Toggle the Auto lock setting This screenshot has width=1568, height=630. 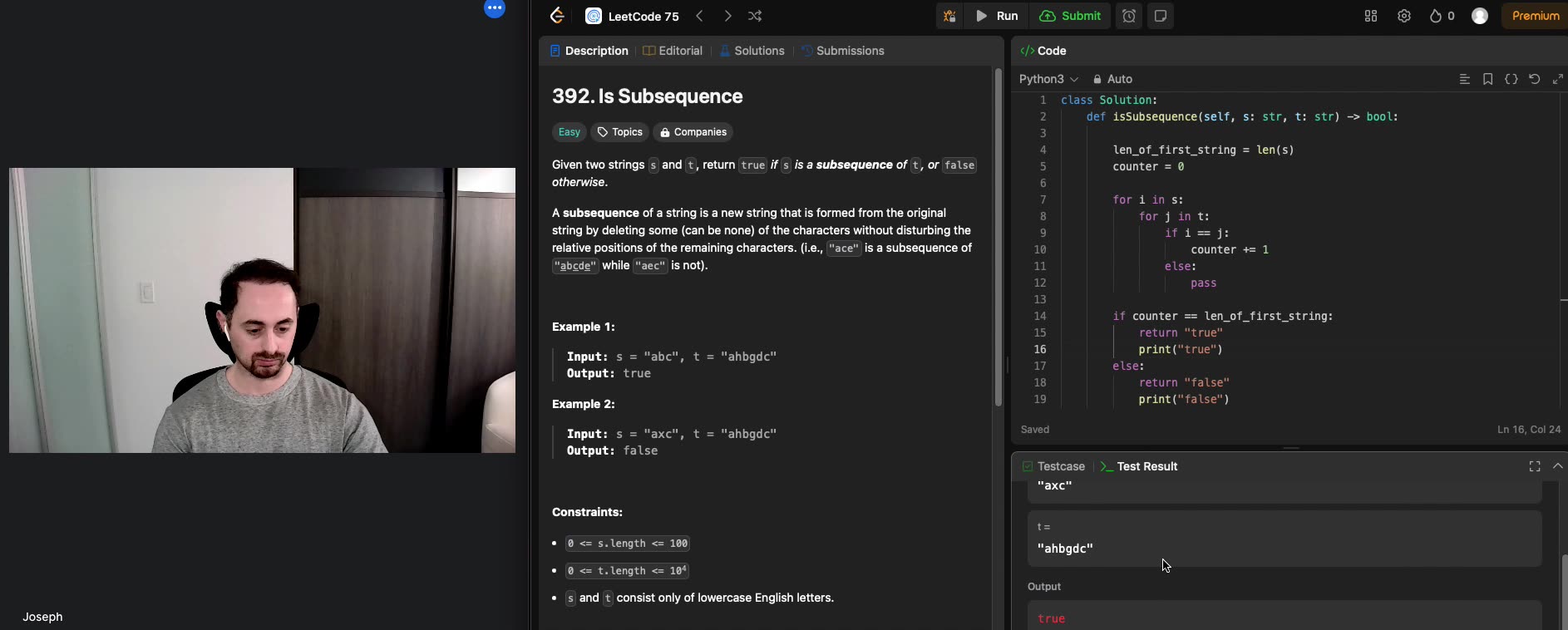(x=1112, y=79)
